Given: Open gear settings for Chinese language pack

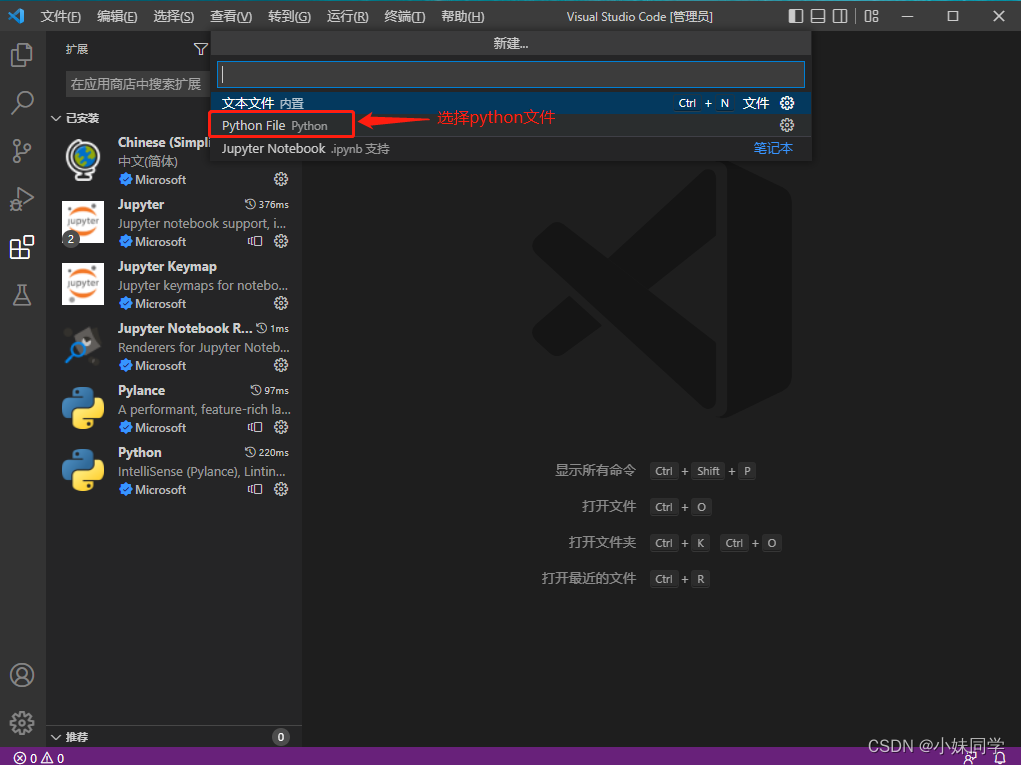Looking at the screenshot, I should click(281, 179).
